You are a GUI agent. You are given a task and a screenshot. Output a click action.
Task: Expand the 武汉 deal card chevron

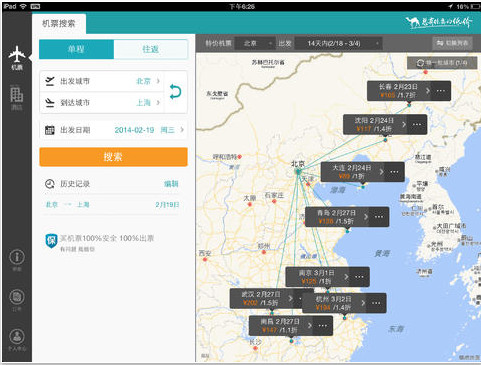pyautogui.click(x=290, y=298)
